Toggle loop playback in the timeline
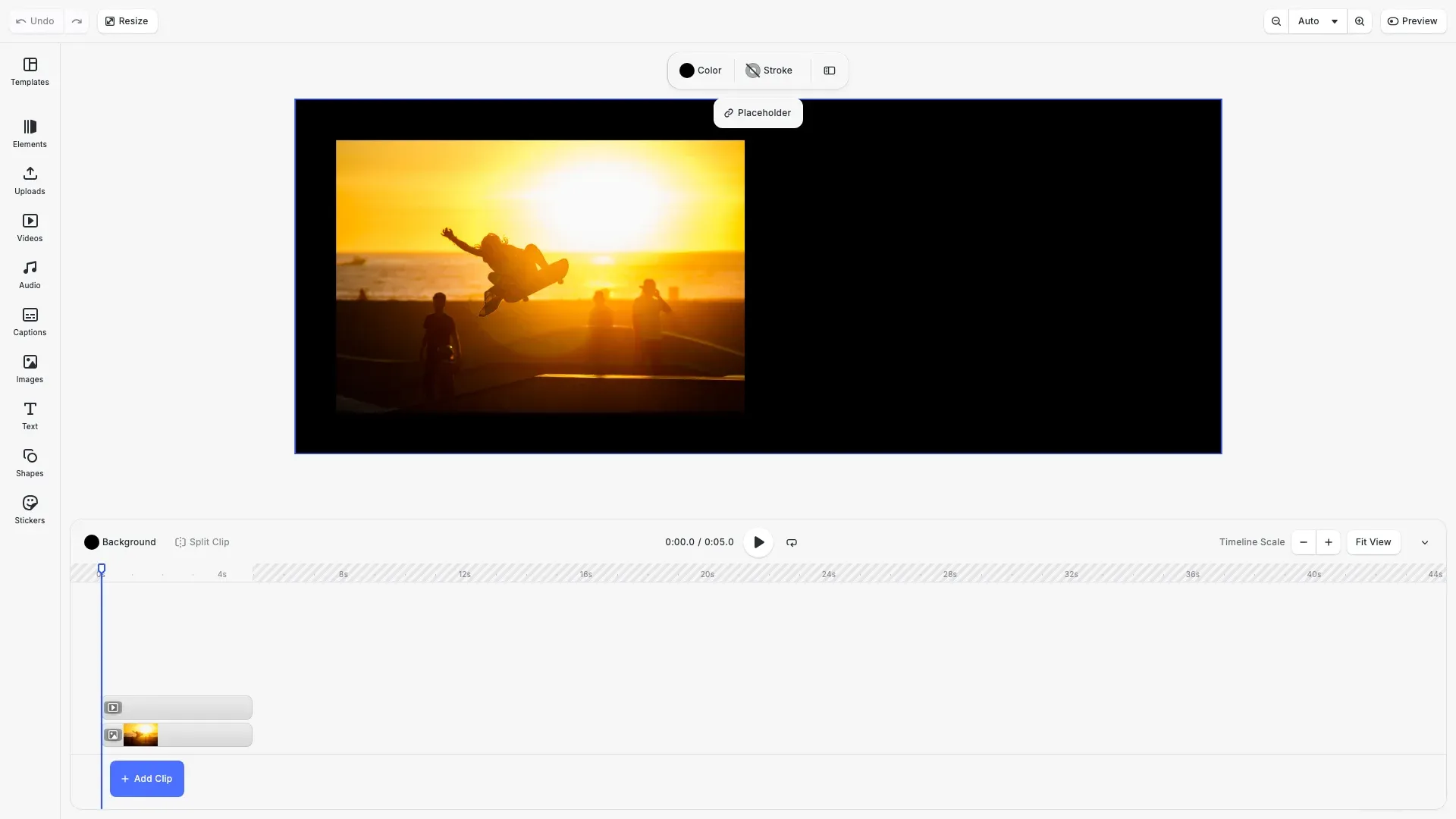 pos(791,542)
